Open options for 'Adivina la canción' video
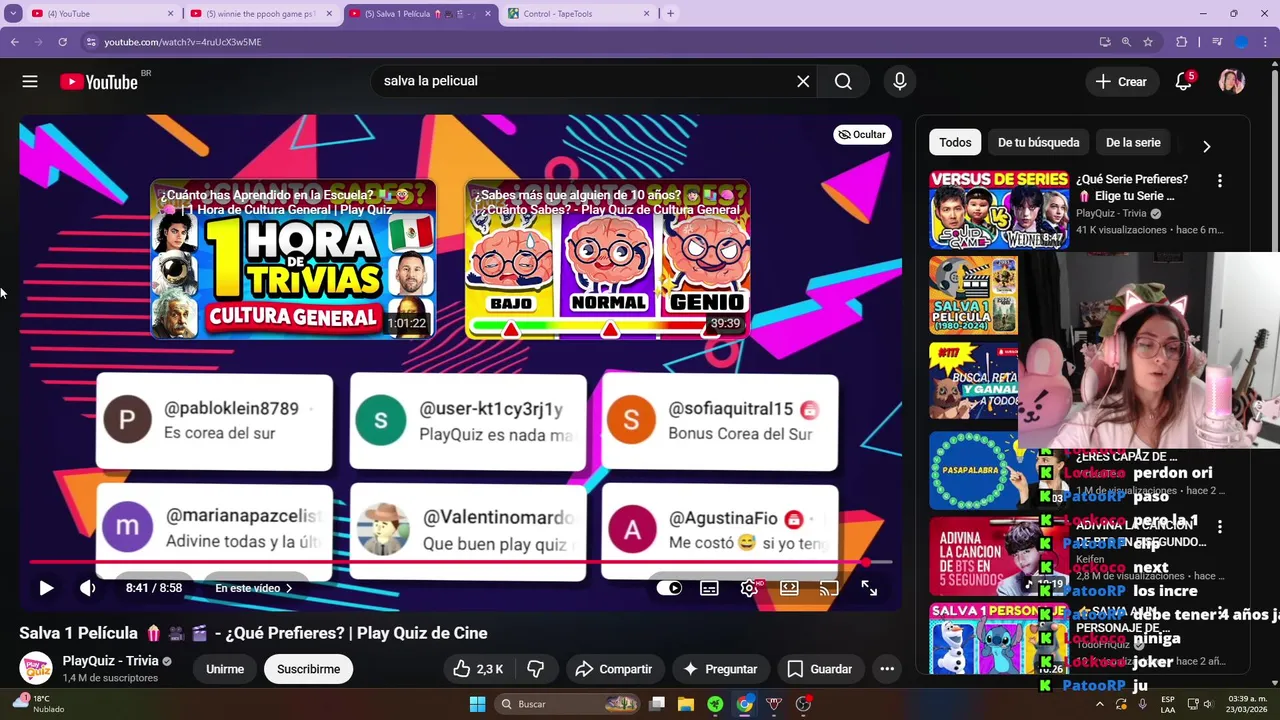Viewport: 1280px width, 720px height. tap(1219, 526)
